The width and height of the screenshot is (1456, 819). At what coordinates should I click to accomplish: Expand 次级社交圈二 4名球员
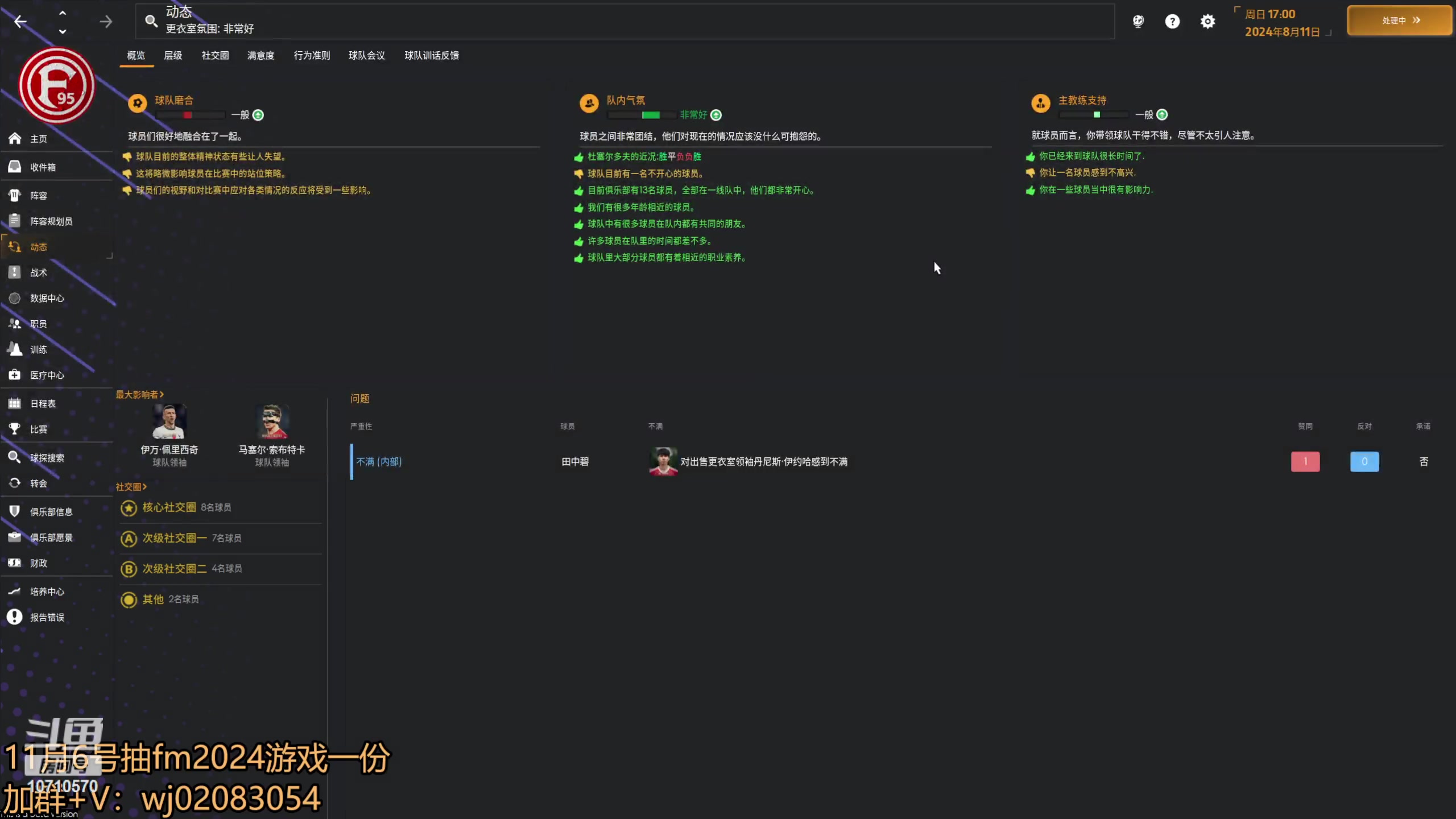(x=221, y=569)
